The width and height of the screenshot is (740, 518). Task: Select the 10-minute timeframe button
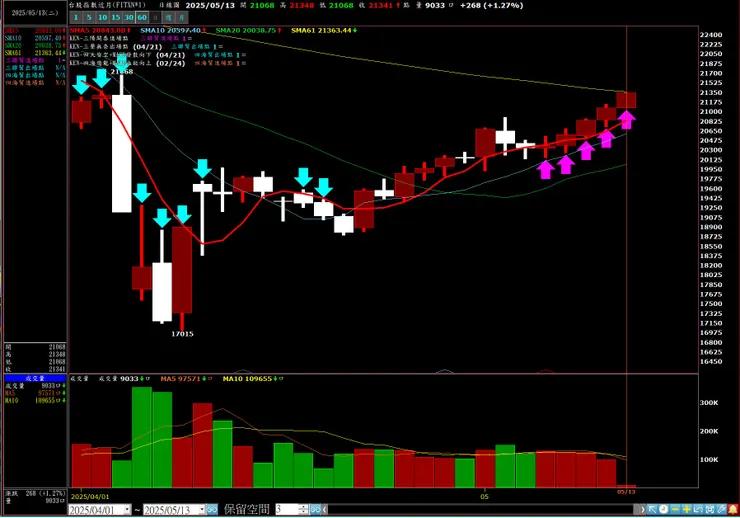tap(102, 17)
